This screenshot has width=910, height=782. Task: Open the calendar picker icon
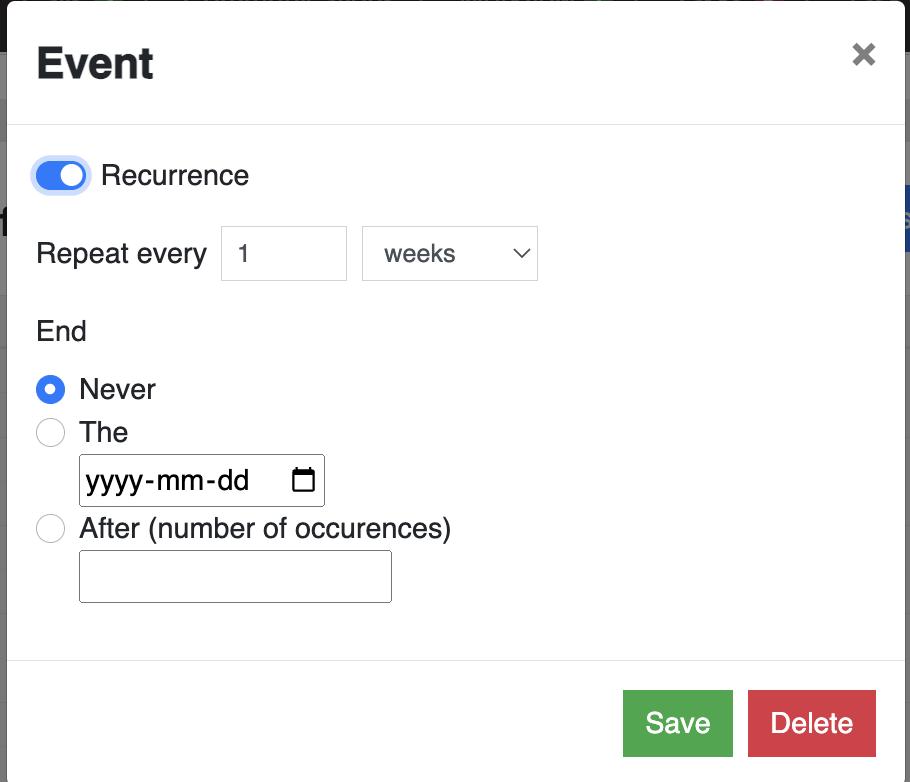pyautogui.click(x=303, y=480)
